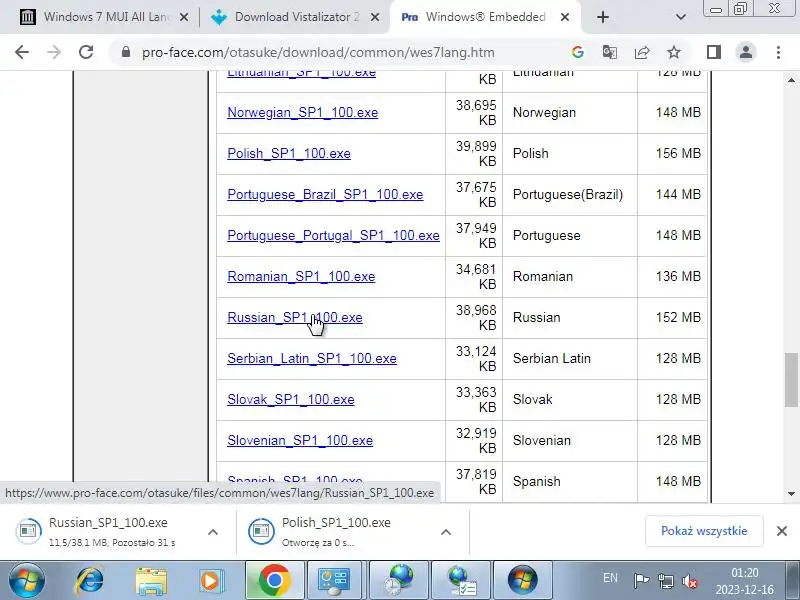
Task: Select the Russian language cell
Action: 570,317
